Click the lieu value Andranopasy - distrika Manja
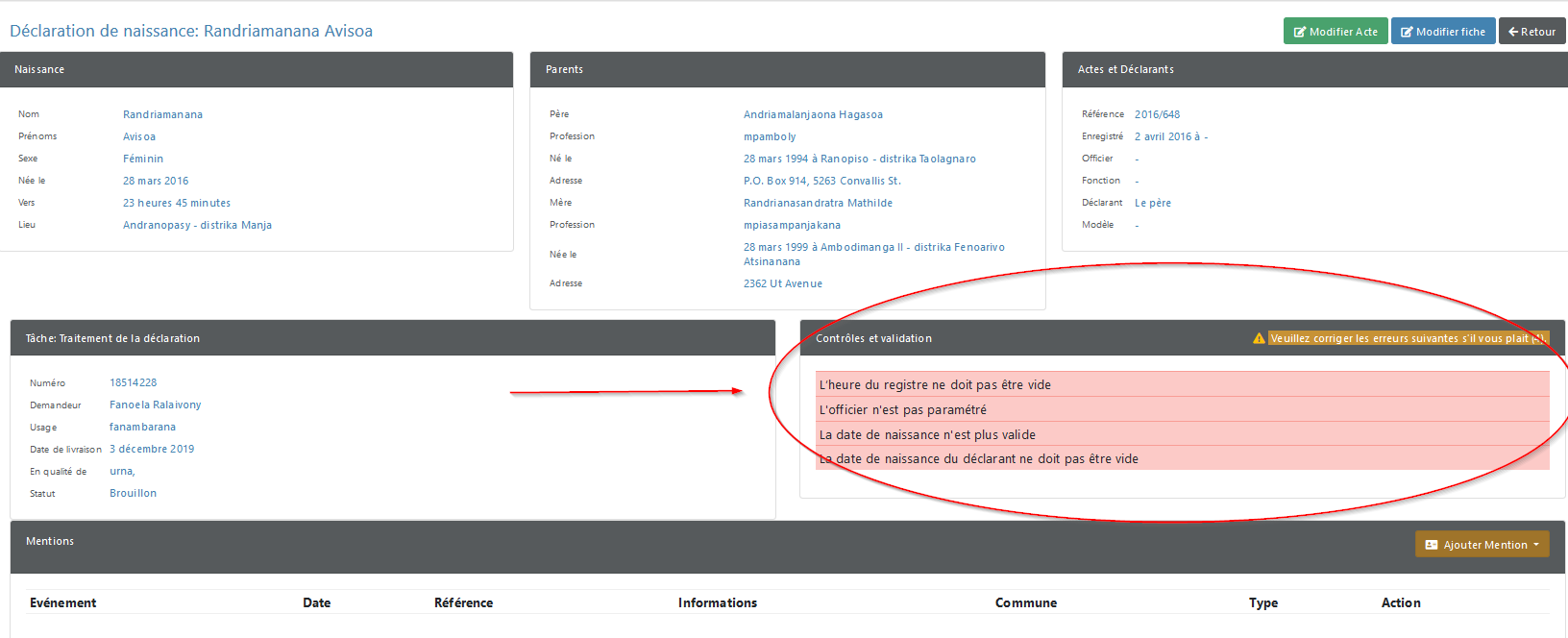Viewport: 1568px width, 638px height. [x=197, y=225]
